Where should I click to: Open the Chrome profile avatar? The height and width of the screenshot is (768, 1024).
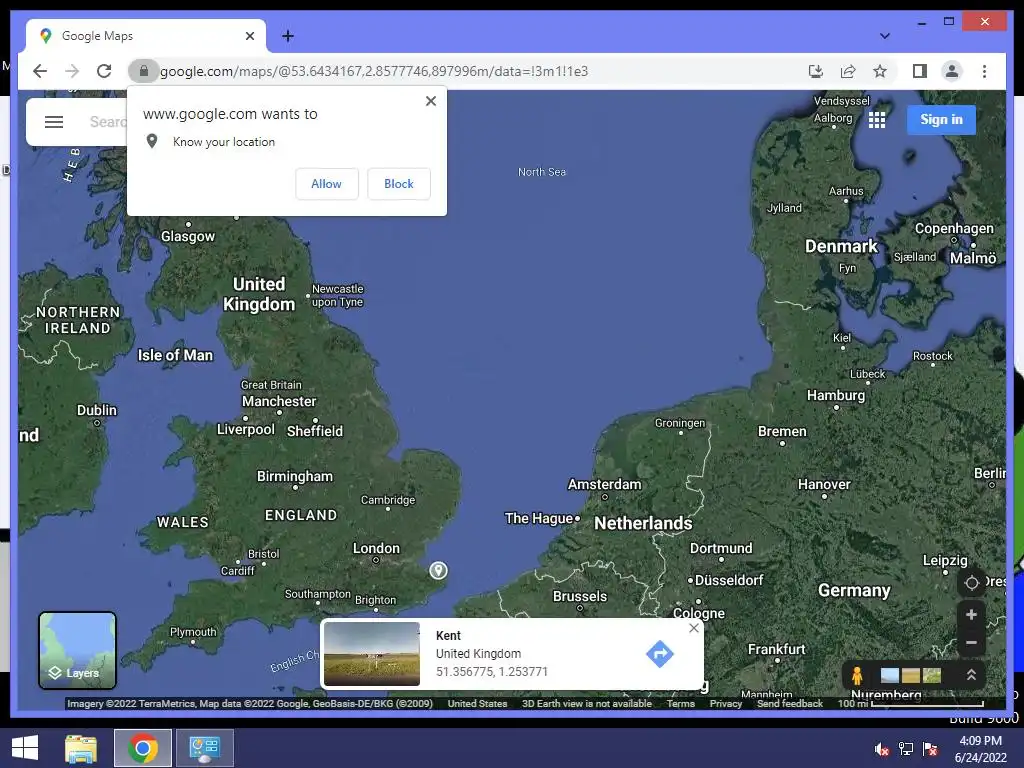point(952,71)
